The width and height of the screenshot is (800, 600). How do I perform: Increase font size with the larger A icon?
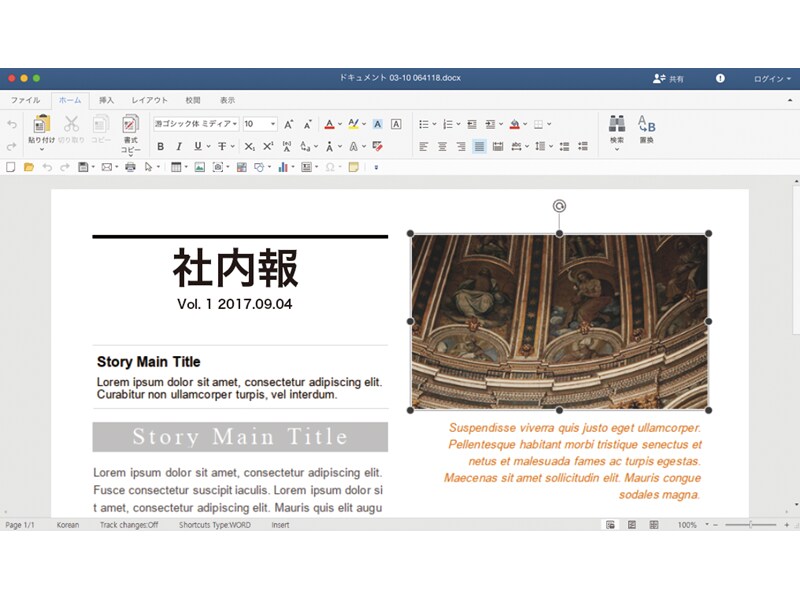click(288, 124)
